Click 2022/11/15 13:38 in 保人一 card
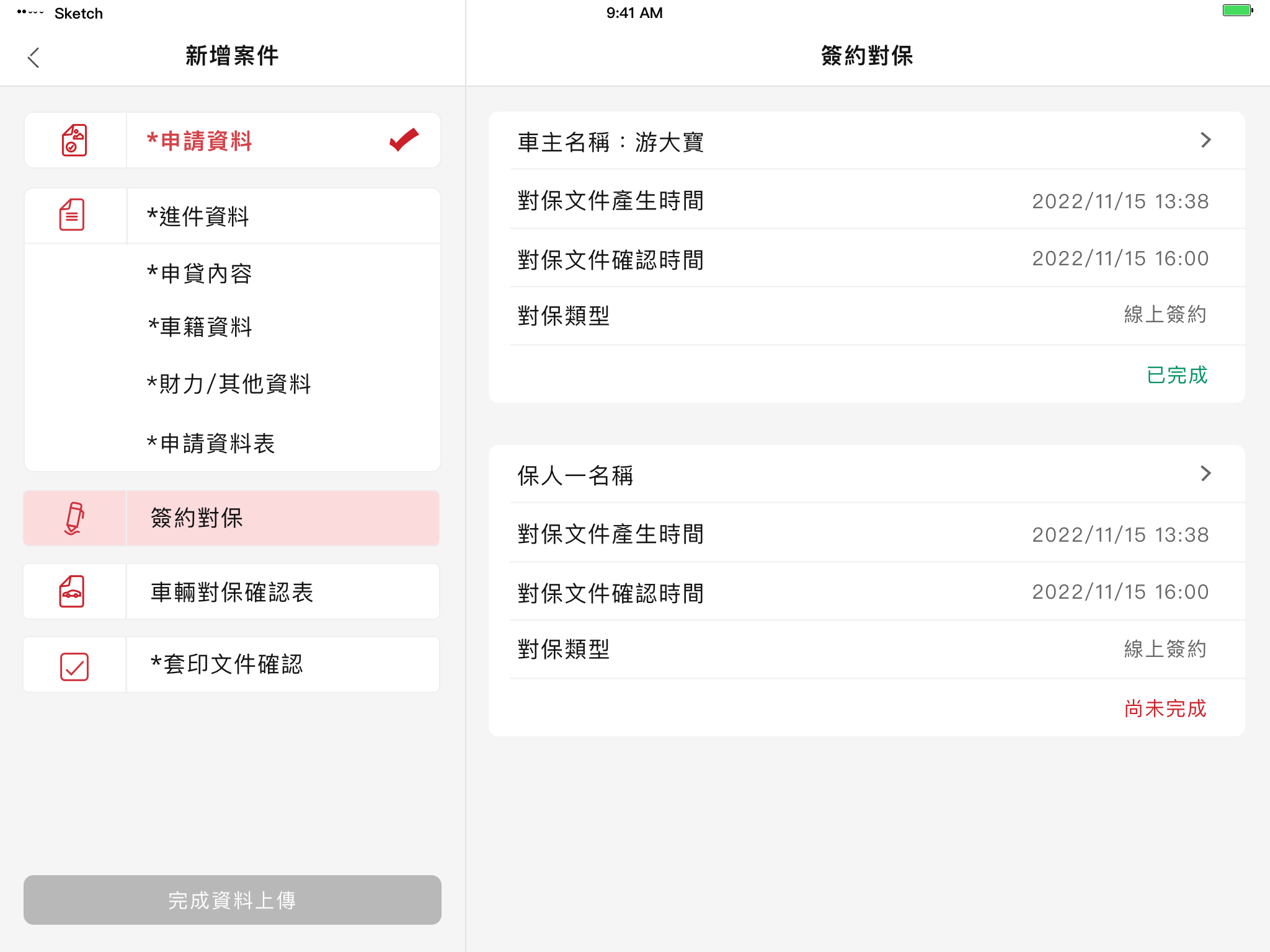 tap(1120, 535)
